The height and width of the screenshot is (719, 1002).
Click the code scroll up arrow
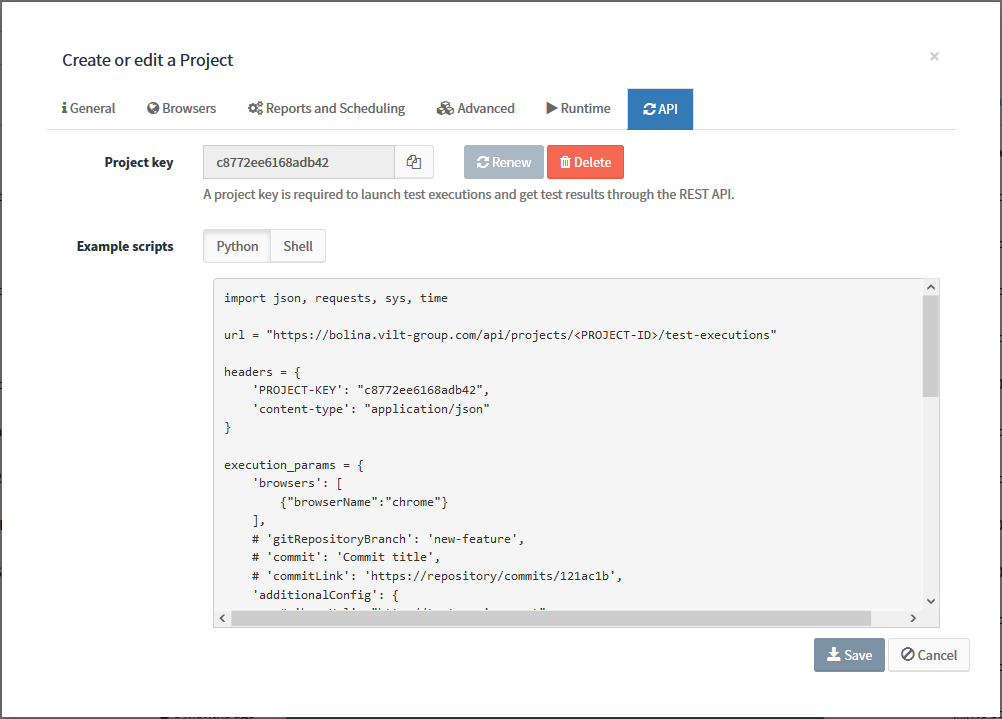pyautogui.click(x=931, y=288)
